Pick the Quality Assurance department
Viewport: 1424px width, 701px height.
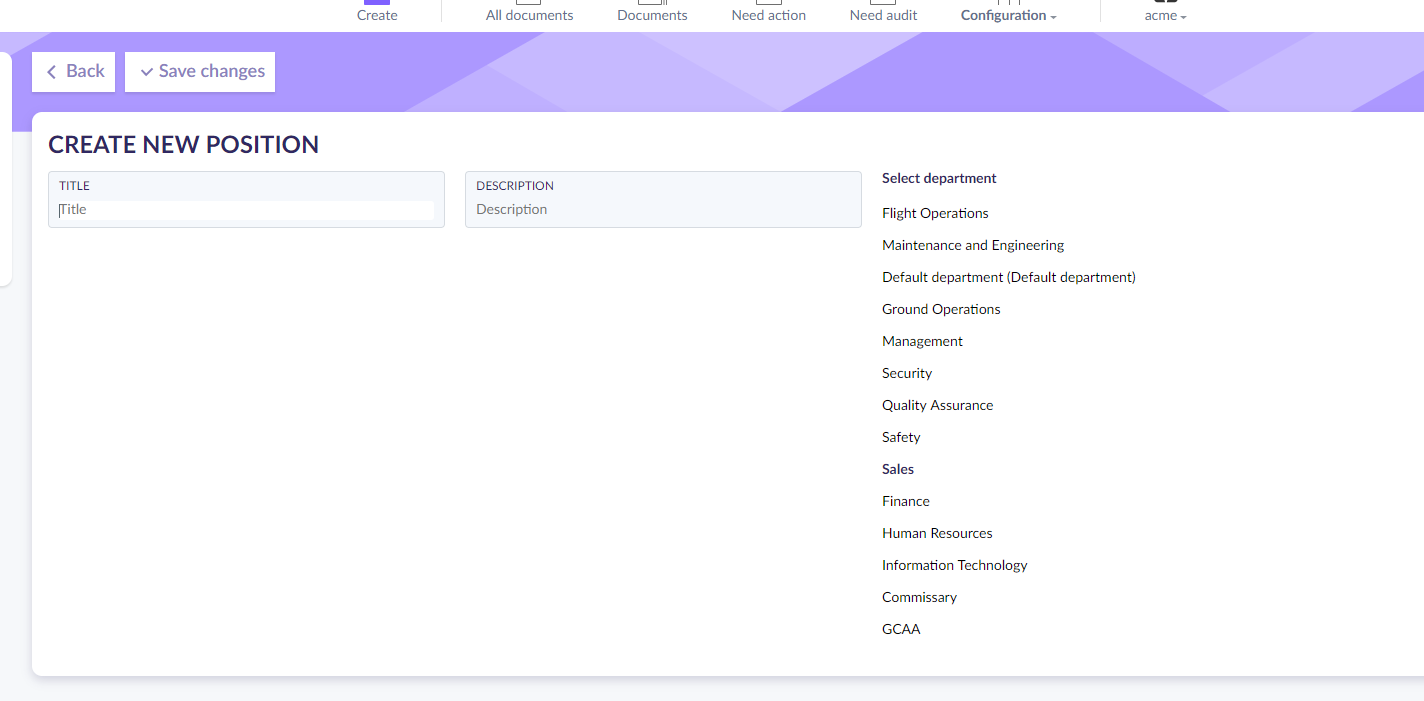937,405
